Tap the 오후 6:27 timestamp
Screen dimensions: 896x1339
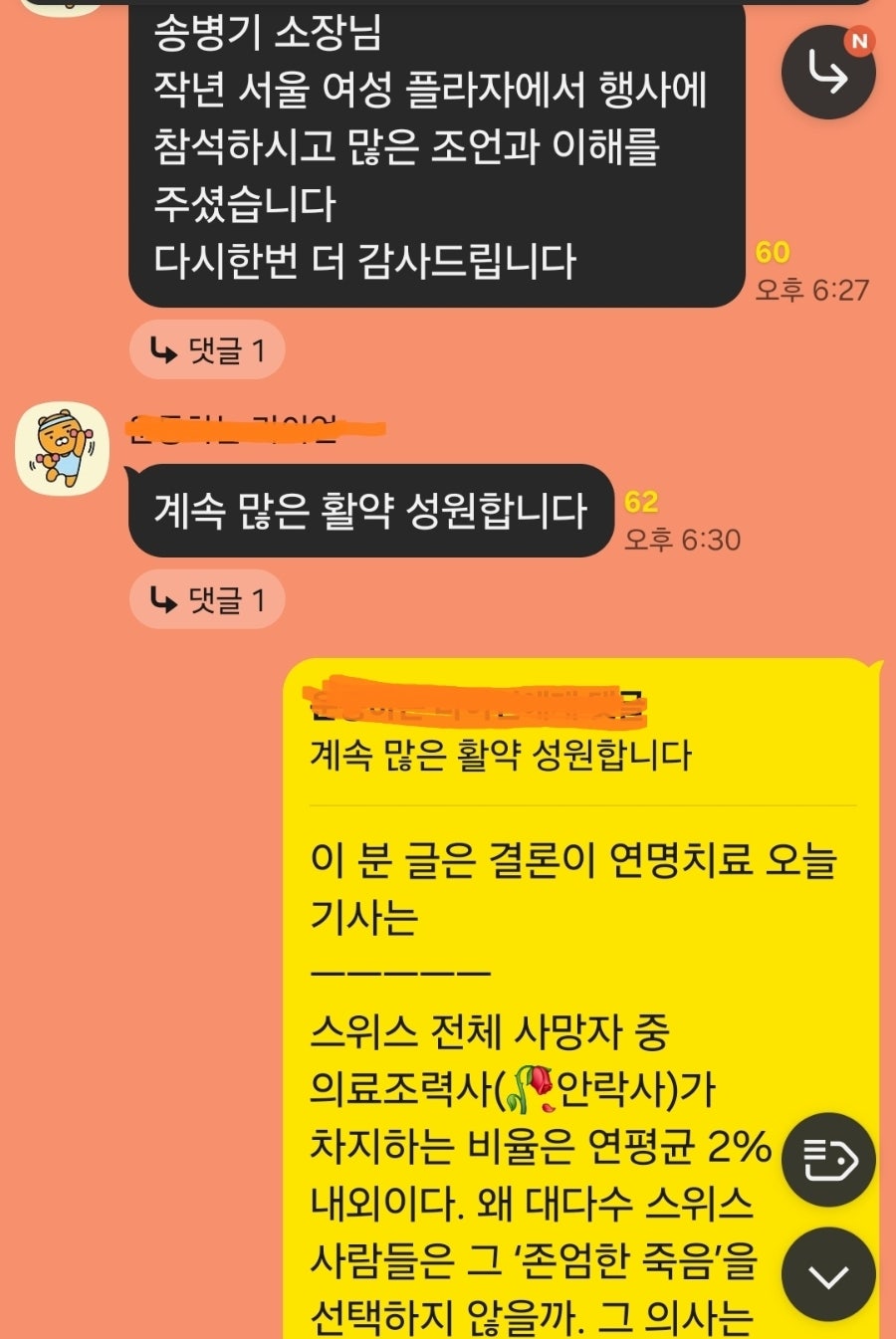click(811, 290)
